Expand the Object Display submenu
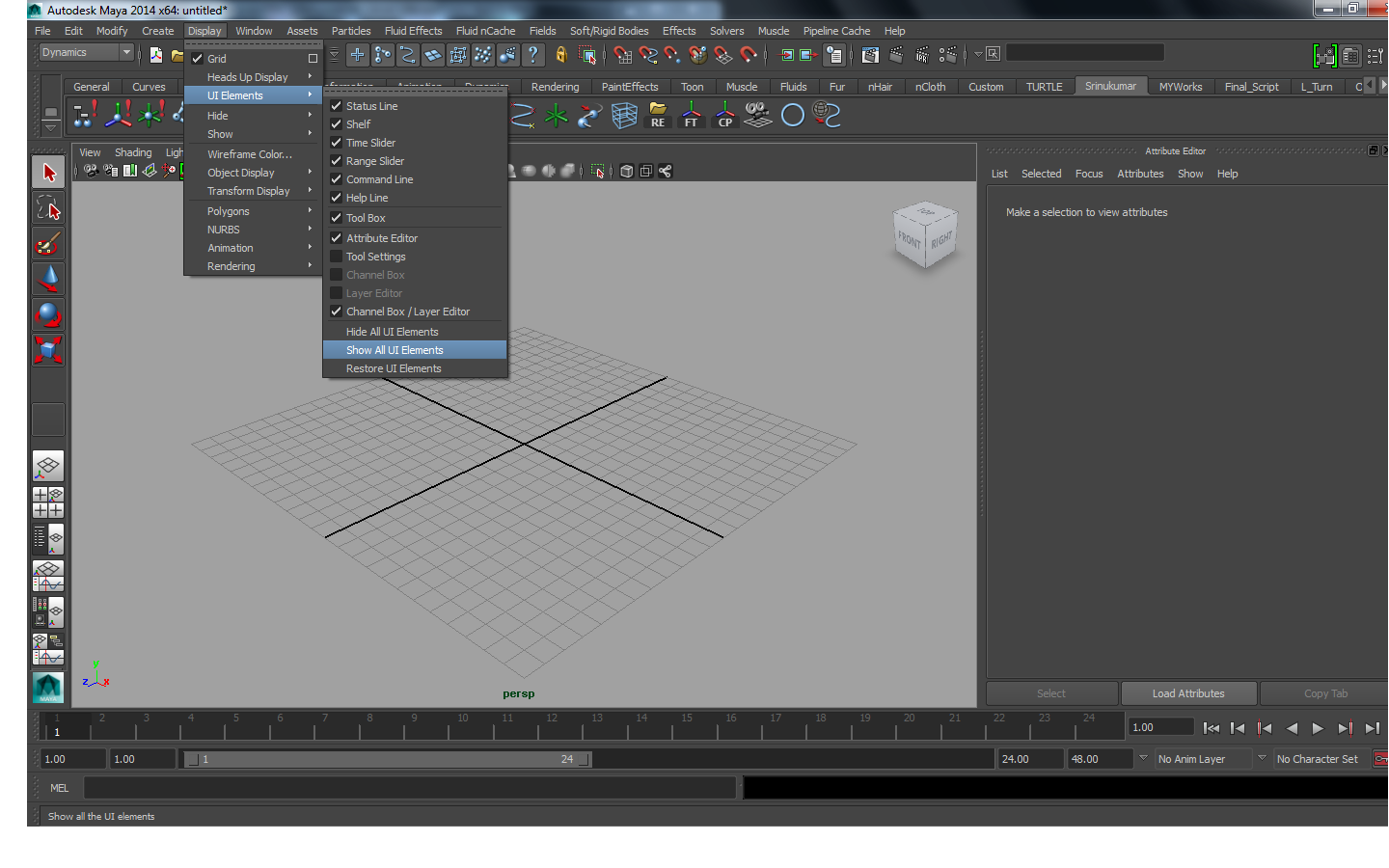Image resolution: width=1389 pixels, height=868 pixels. click(x=254, y=173)
